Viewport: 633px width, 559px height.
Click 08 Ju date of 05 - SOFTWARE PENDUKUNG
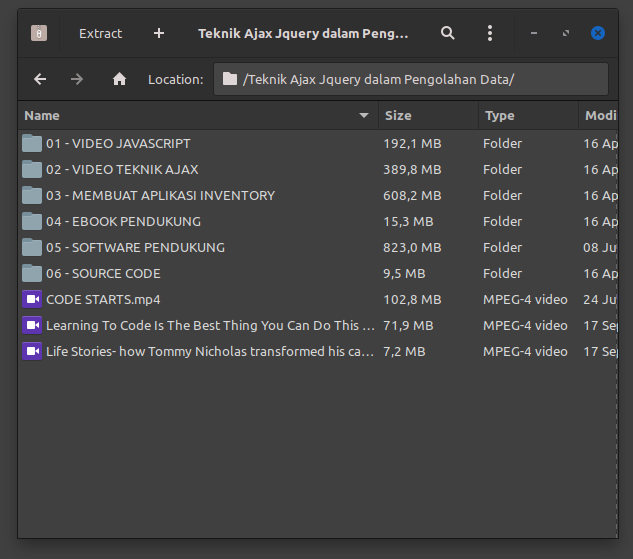(600, 247)
